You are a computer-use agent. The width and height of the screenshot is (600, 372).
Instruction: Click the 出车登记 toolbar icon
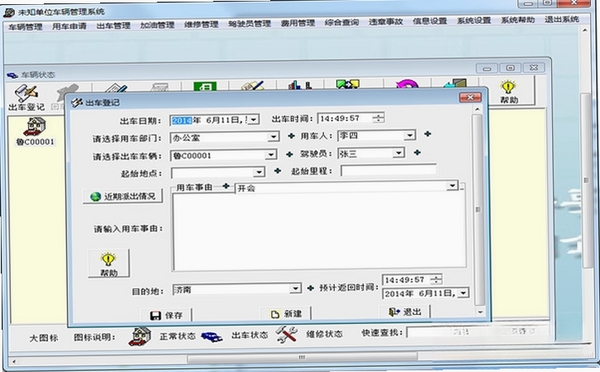pyautogui.click(x=26, y=98)
